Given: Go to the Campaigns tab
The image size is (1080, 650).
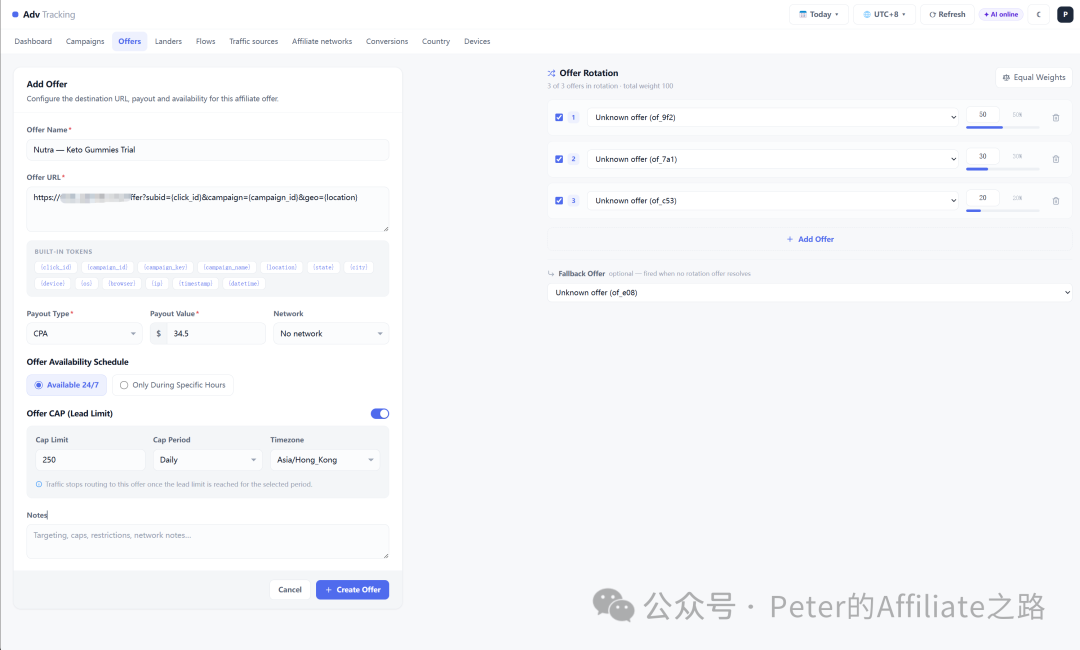Looking at the screenshot, I should (85, 41).
